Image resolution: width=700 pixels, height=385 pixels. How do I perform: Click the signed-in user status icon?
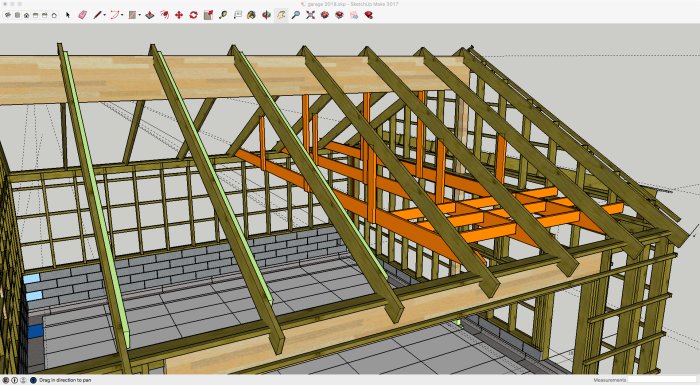point(24,380)
